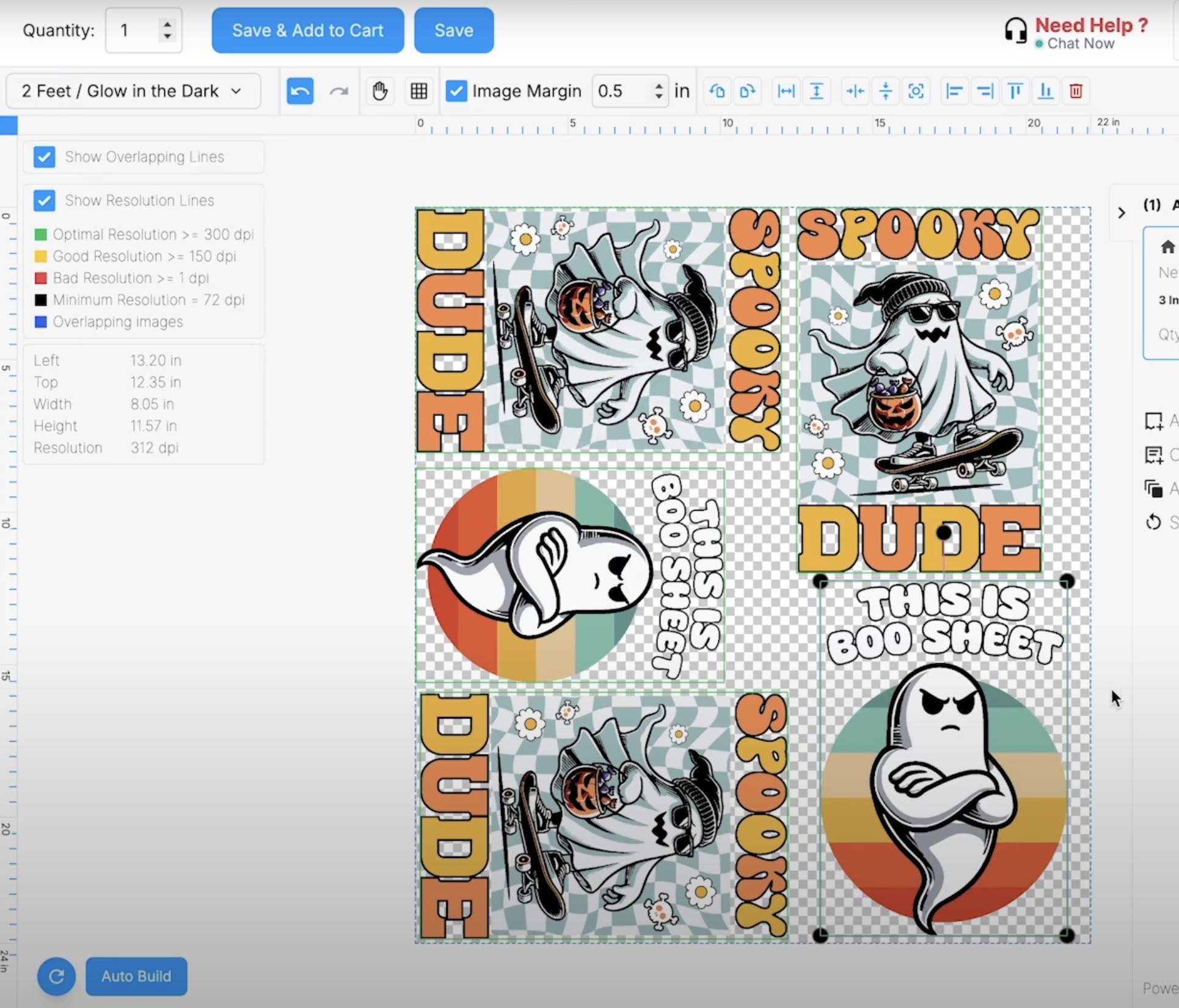Increase quantity with stepper arrow
This screenshot has width=1179, height=1008.
point(167,24)
